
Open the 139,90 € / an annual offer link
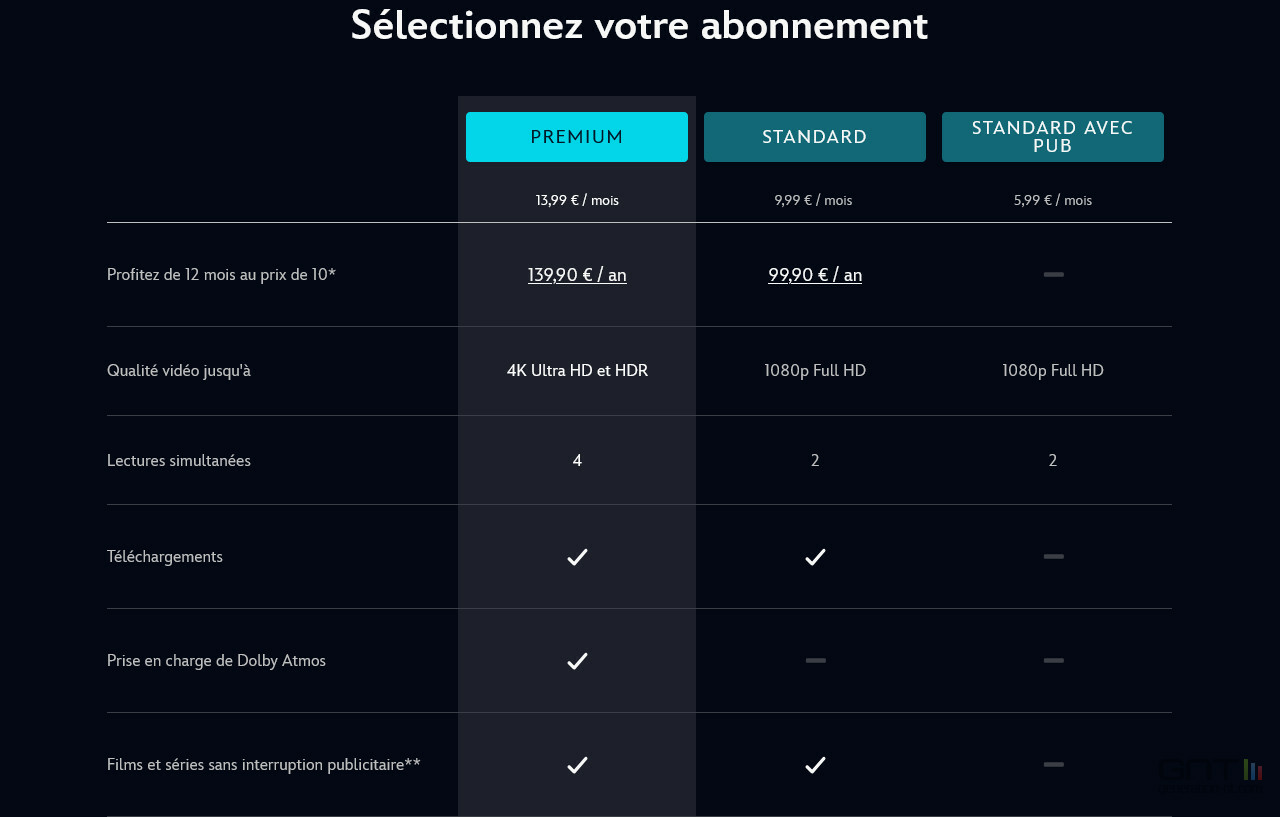tap(577, 275)
